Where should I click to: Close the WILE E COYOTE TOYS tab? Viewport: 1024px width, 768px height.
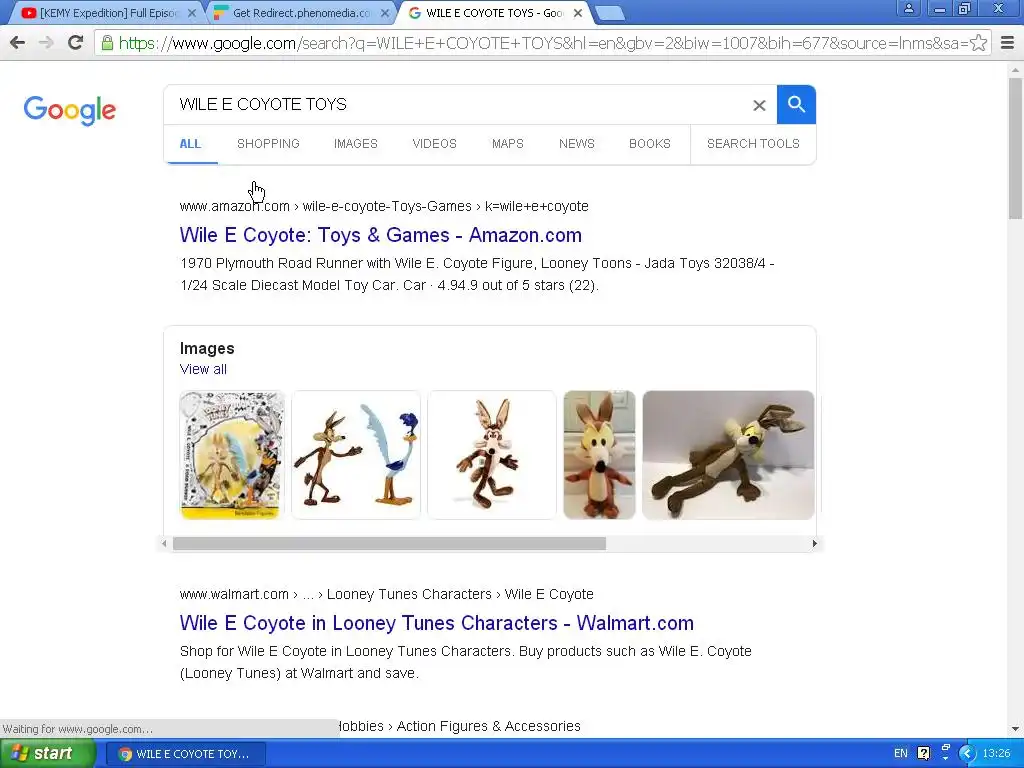point(578,13)
